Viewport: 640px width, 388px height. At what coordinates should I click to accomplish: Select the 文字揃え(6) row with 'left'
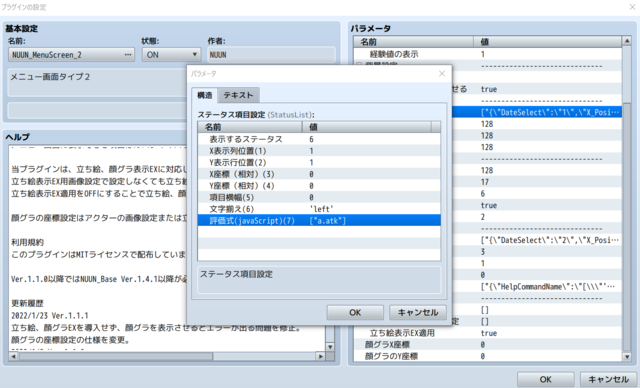click(x=319, y=209)
